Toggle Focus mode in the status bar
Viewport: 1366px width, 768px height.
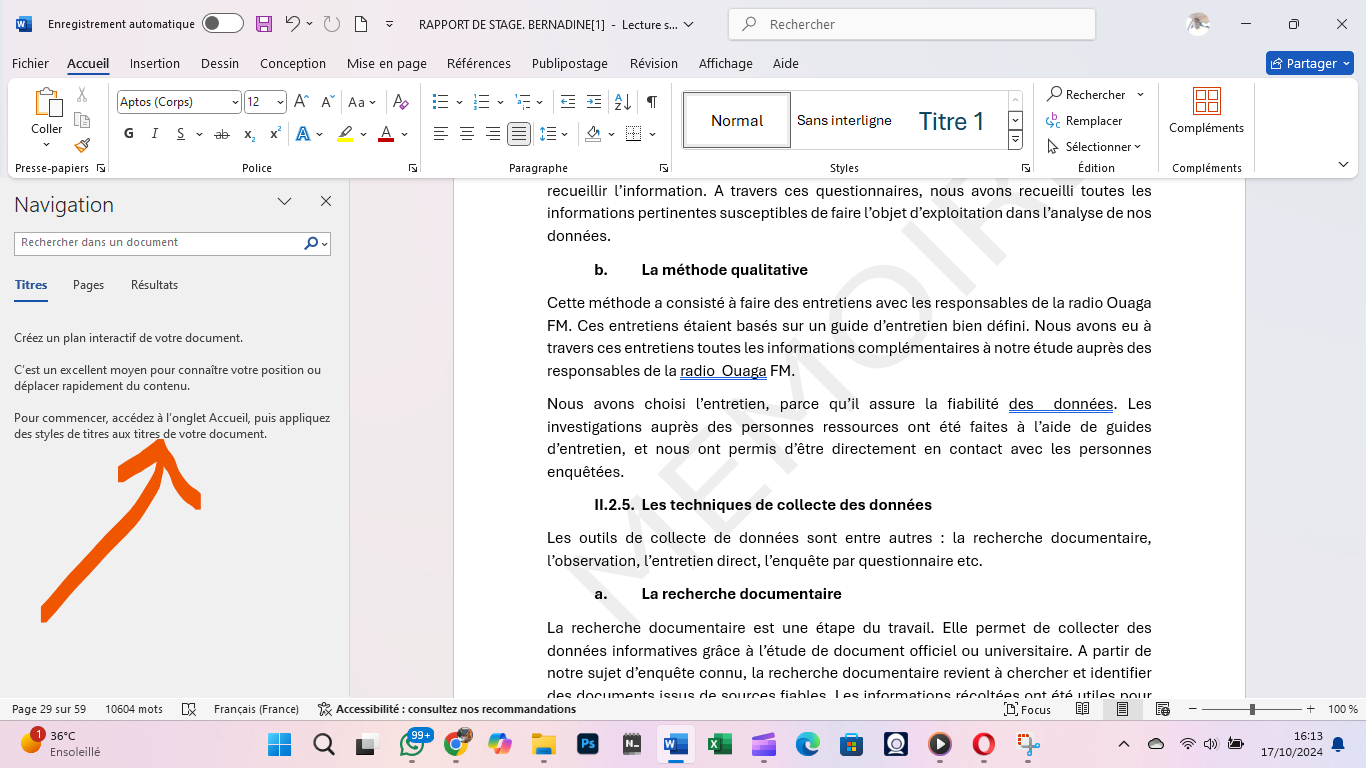[x=1028, y=709]
